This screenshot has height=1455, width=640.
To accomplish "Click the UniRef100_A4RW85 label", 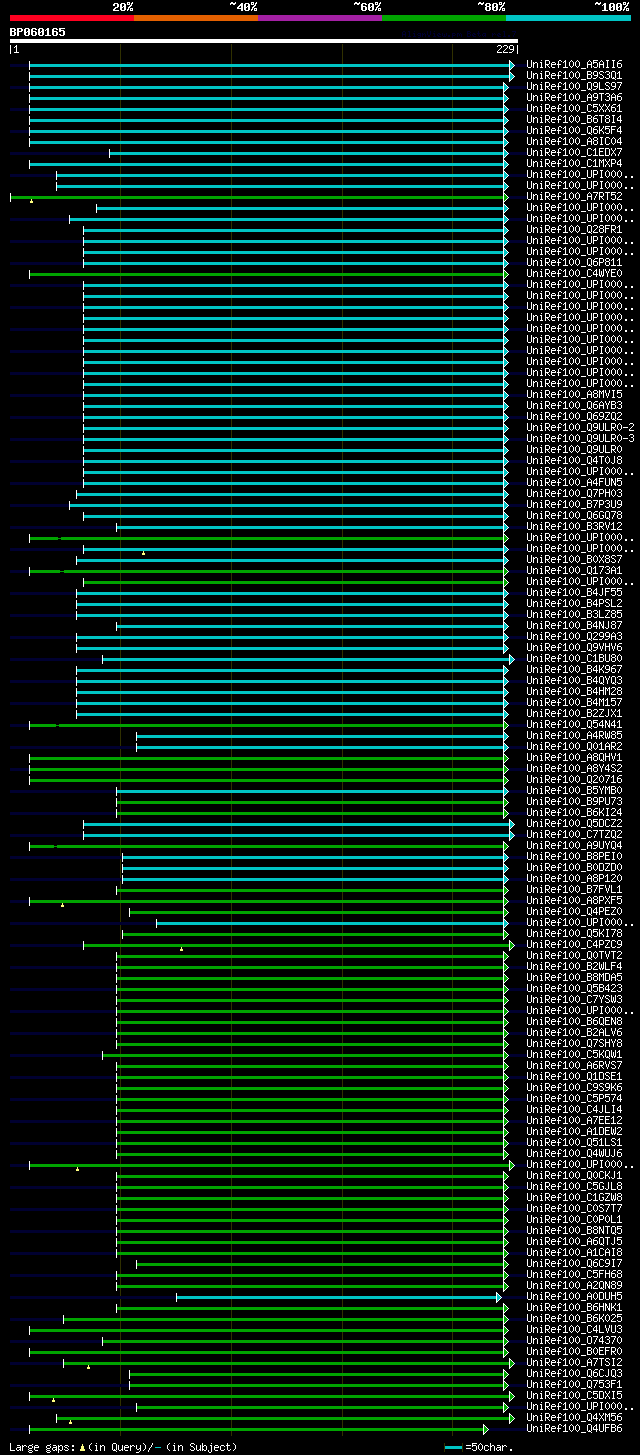I will click(574, 735).
